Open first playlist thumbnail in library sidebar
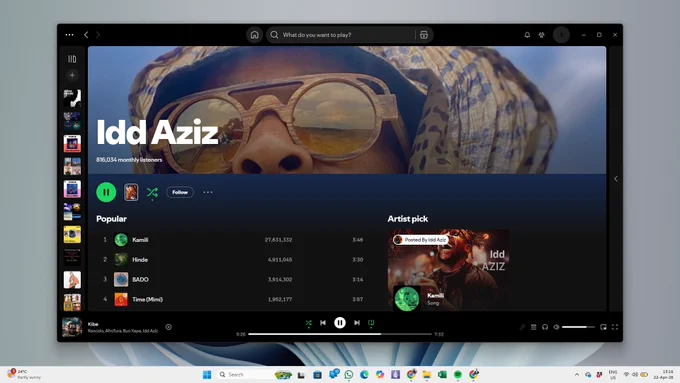 (x=72, y=98)
